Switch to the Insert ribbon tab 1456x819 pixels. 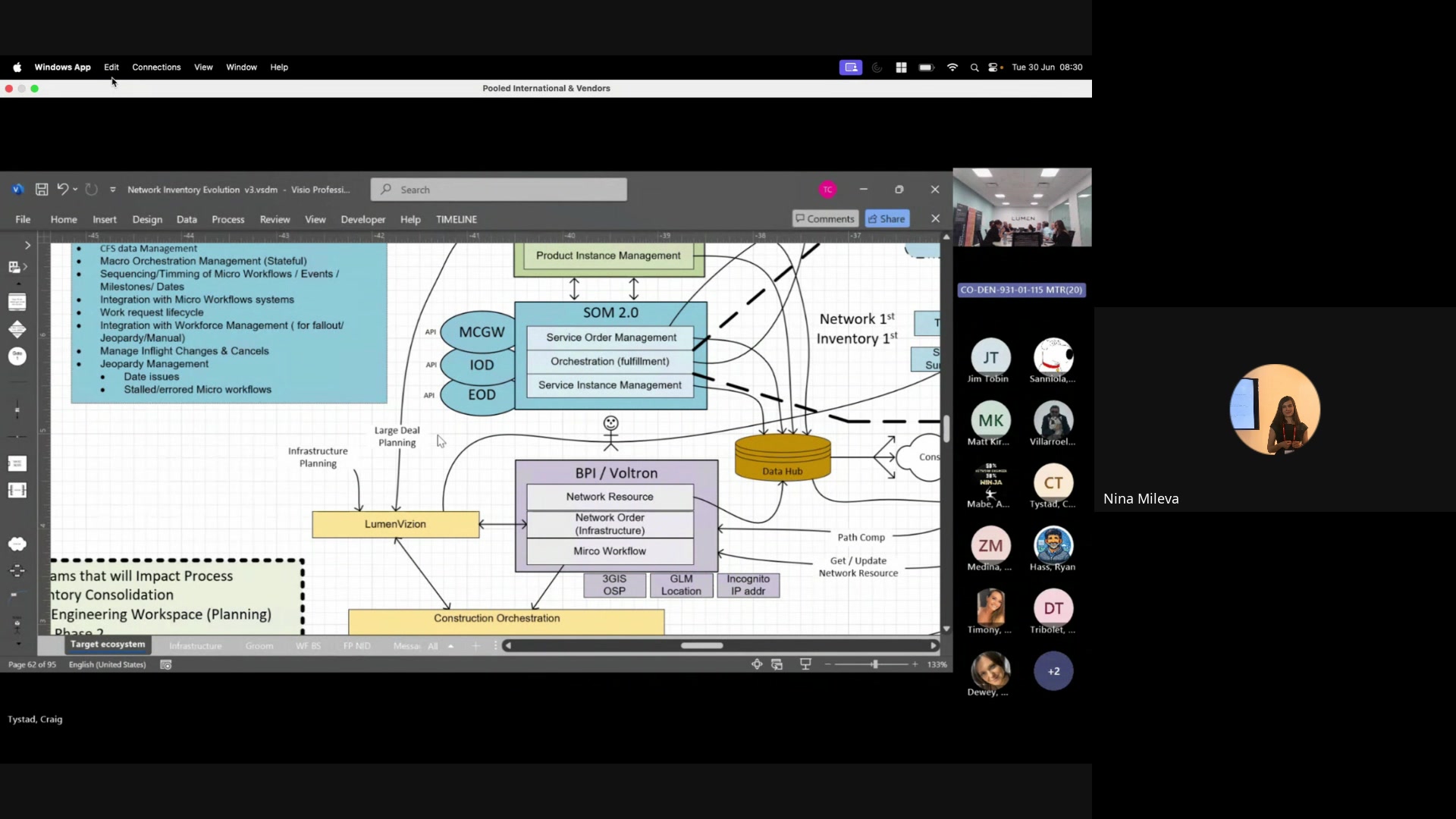click(105, 219)
